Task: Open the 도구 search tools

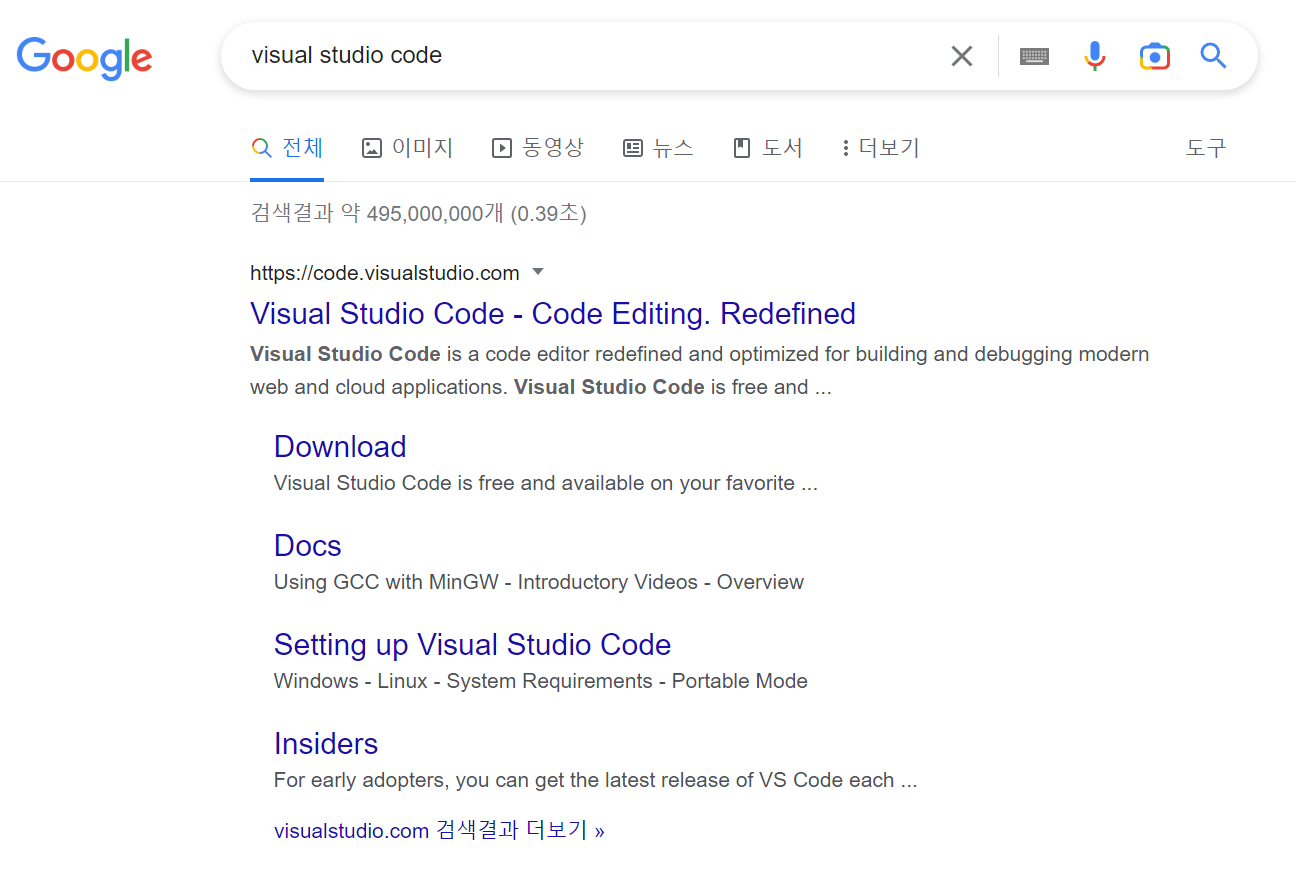Action: coord(1205,148)
